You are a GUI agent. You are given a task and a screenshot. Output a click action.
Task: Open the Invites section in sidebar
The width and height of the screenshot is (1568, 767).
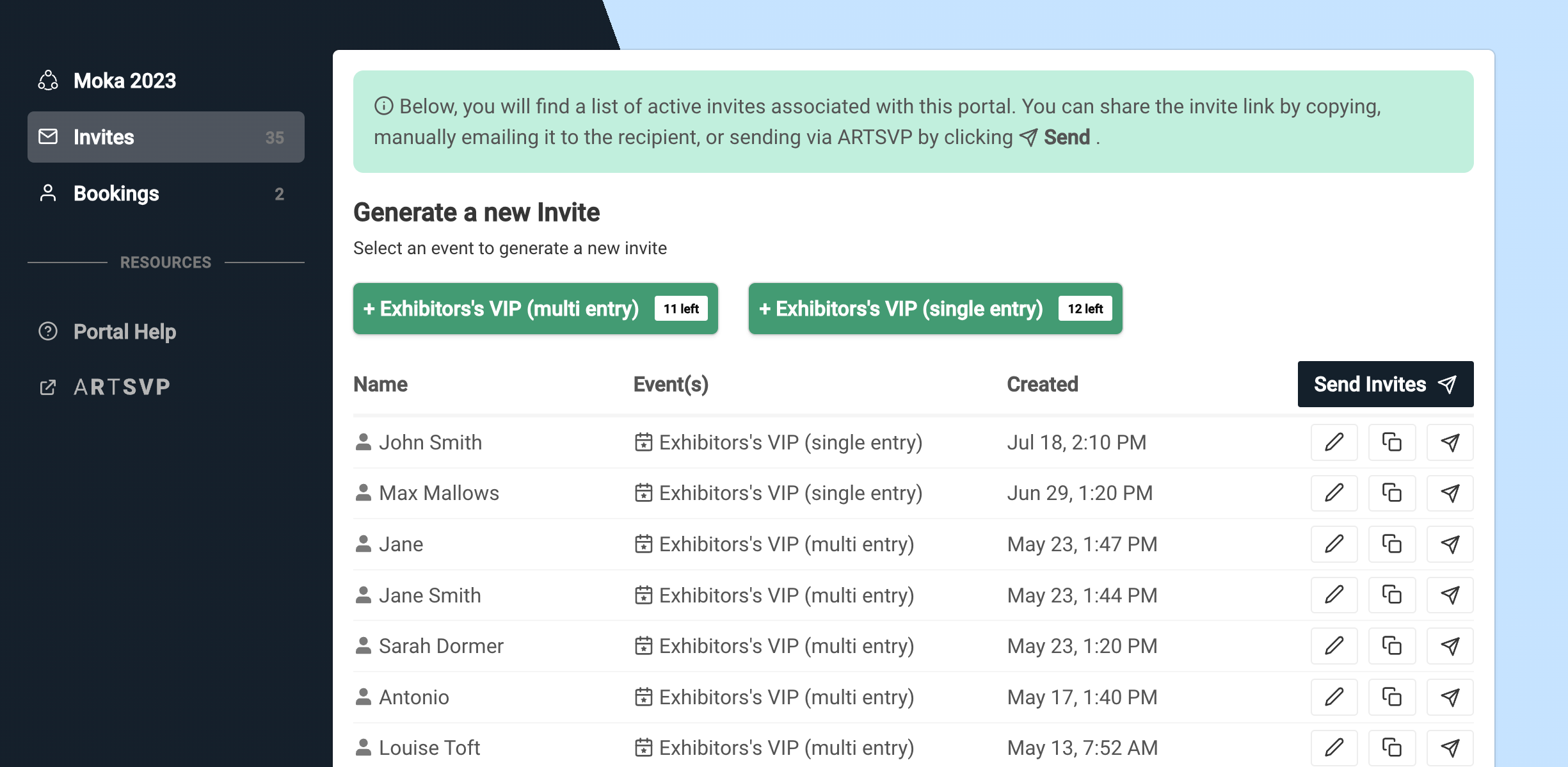[166, 137]
